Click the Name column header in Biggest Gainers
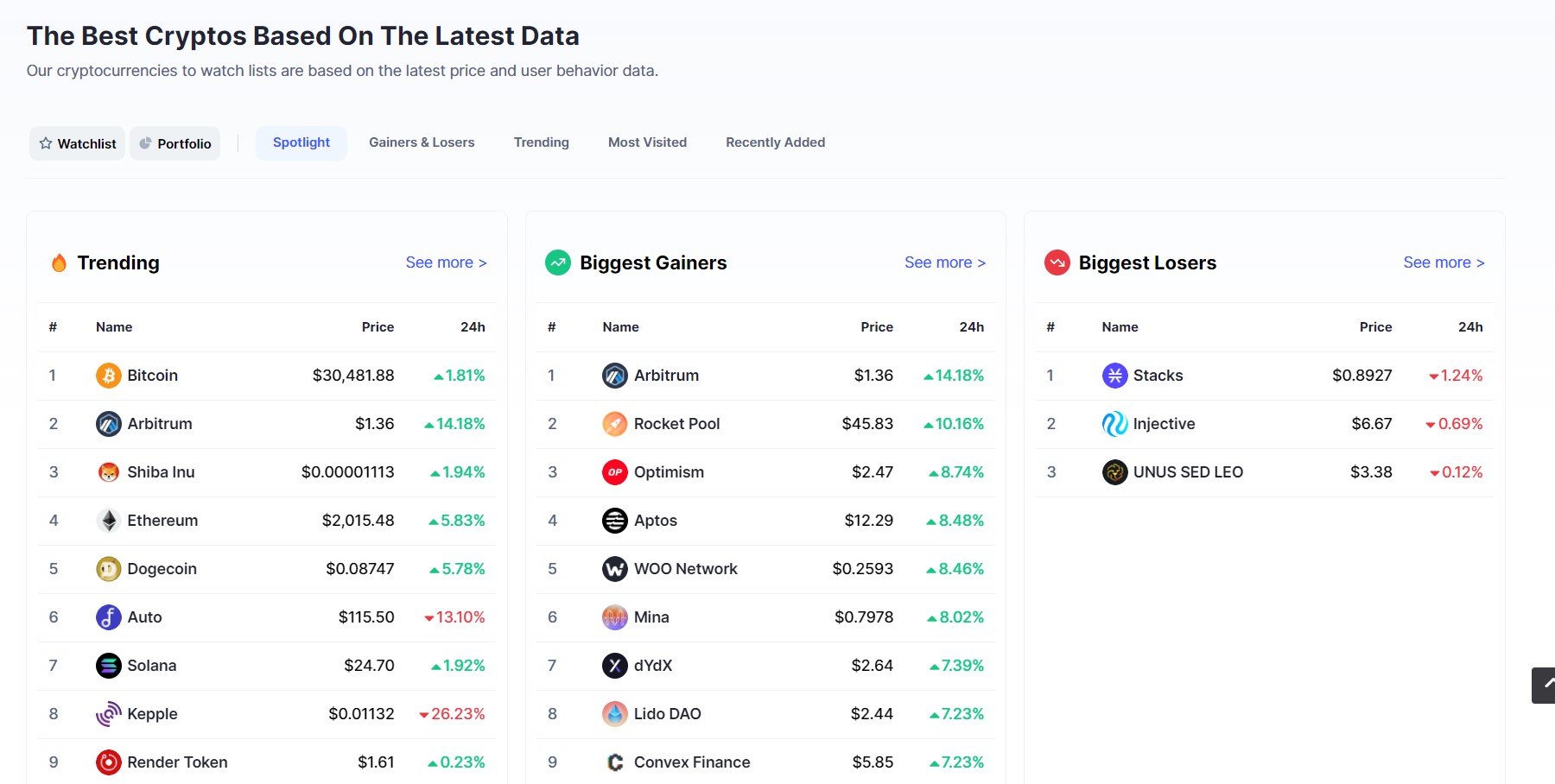The image size is (1555, 784). (x=621, y=327)
